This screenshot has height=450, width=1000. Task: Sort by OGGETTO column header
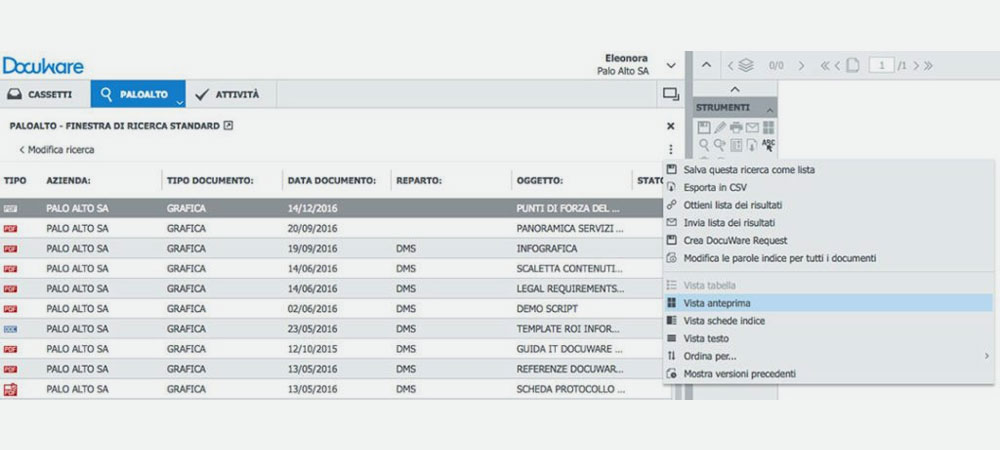pyautogui.click(x=540, y=181)
